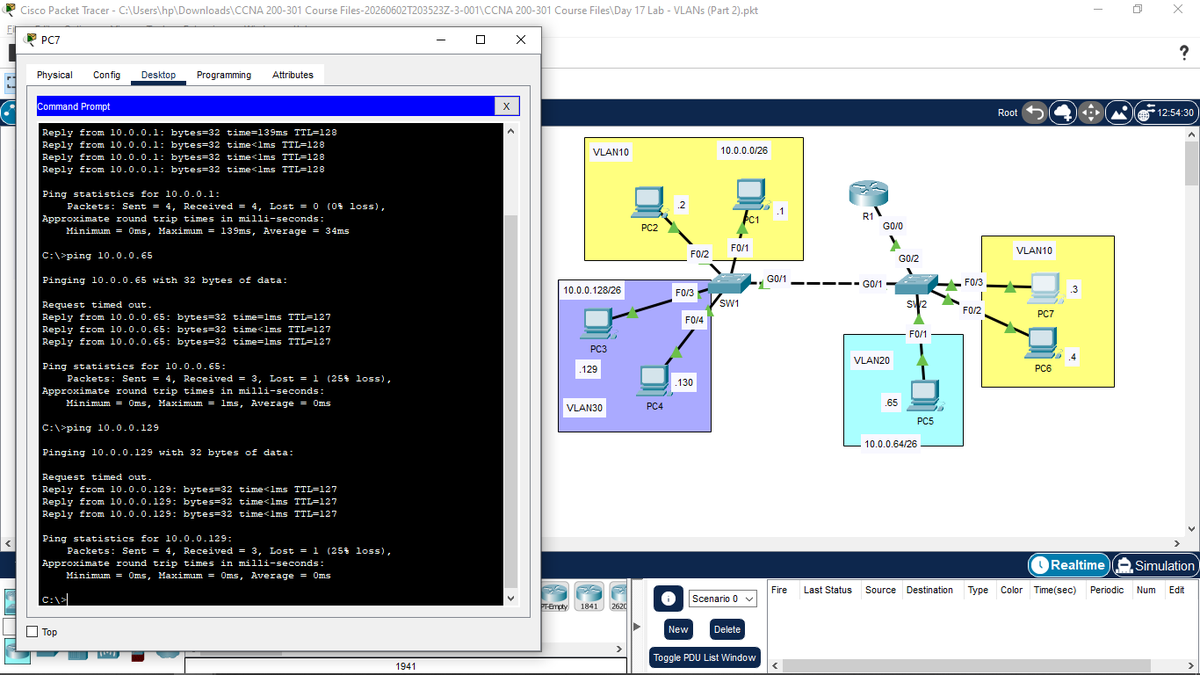This screenshot has height=675, width=1200.
Task: Click the new cluster cloud icon
Action: point(1063,112)
